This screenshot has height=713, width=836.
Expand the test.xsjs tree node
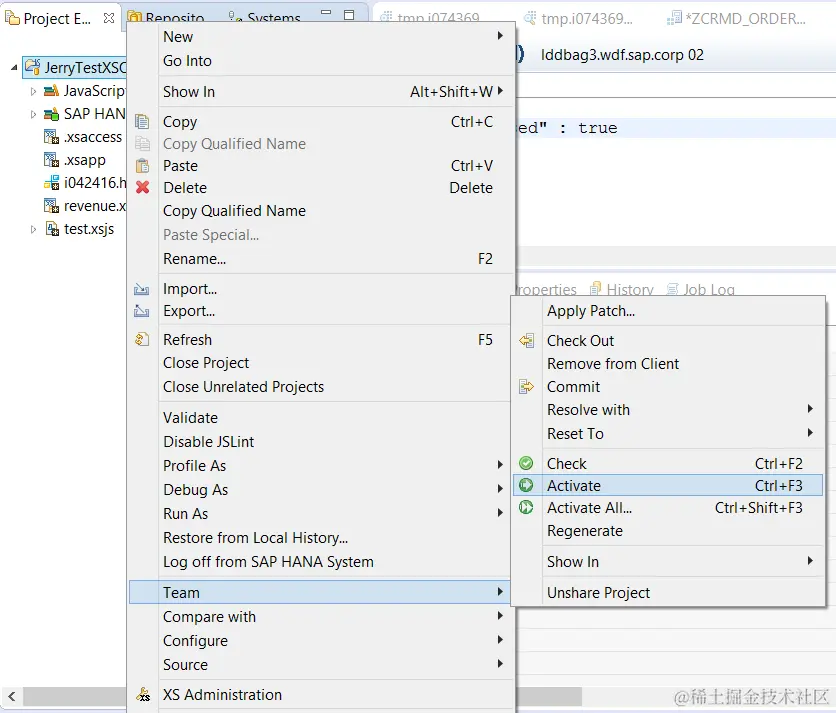33,229
